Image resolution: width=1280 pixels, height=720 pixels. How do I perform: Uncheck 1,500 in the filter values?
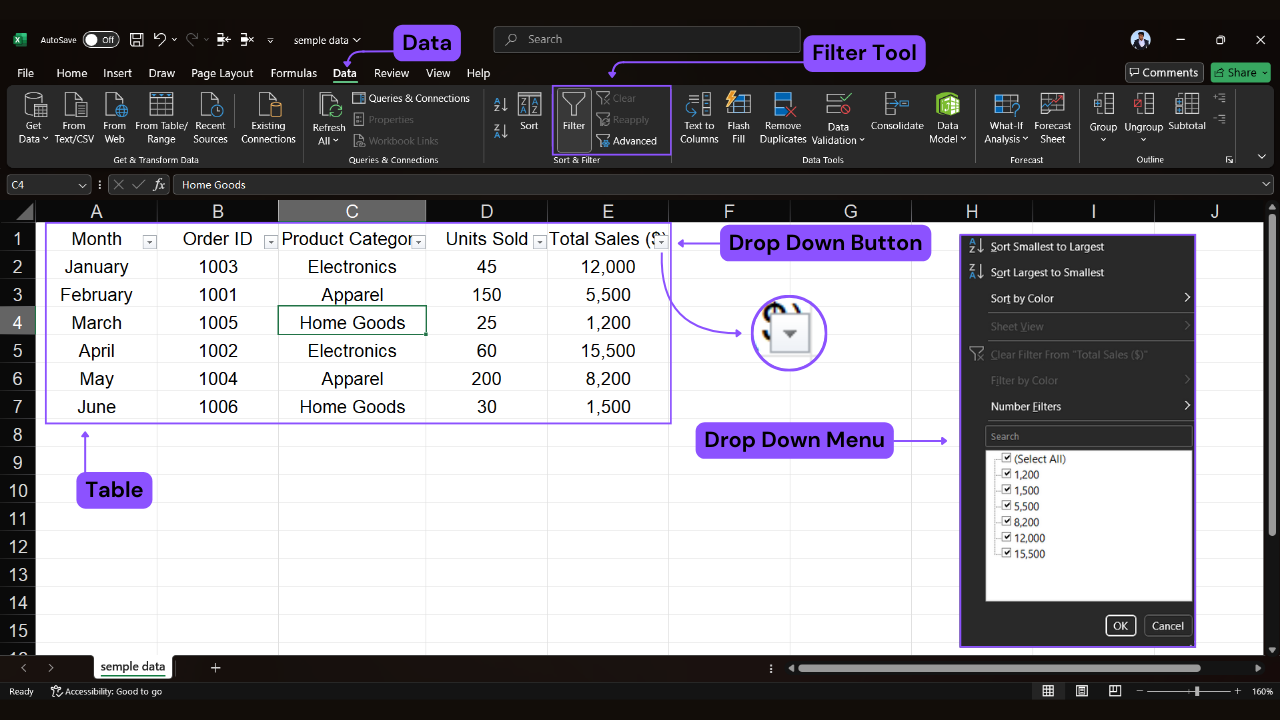point(1006,490)
